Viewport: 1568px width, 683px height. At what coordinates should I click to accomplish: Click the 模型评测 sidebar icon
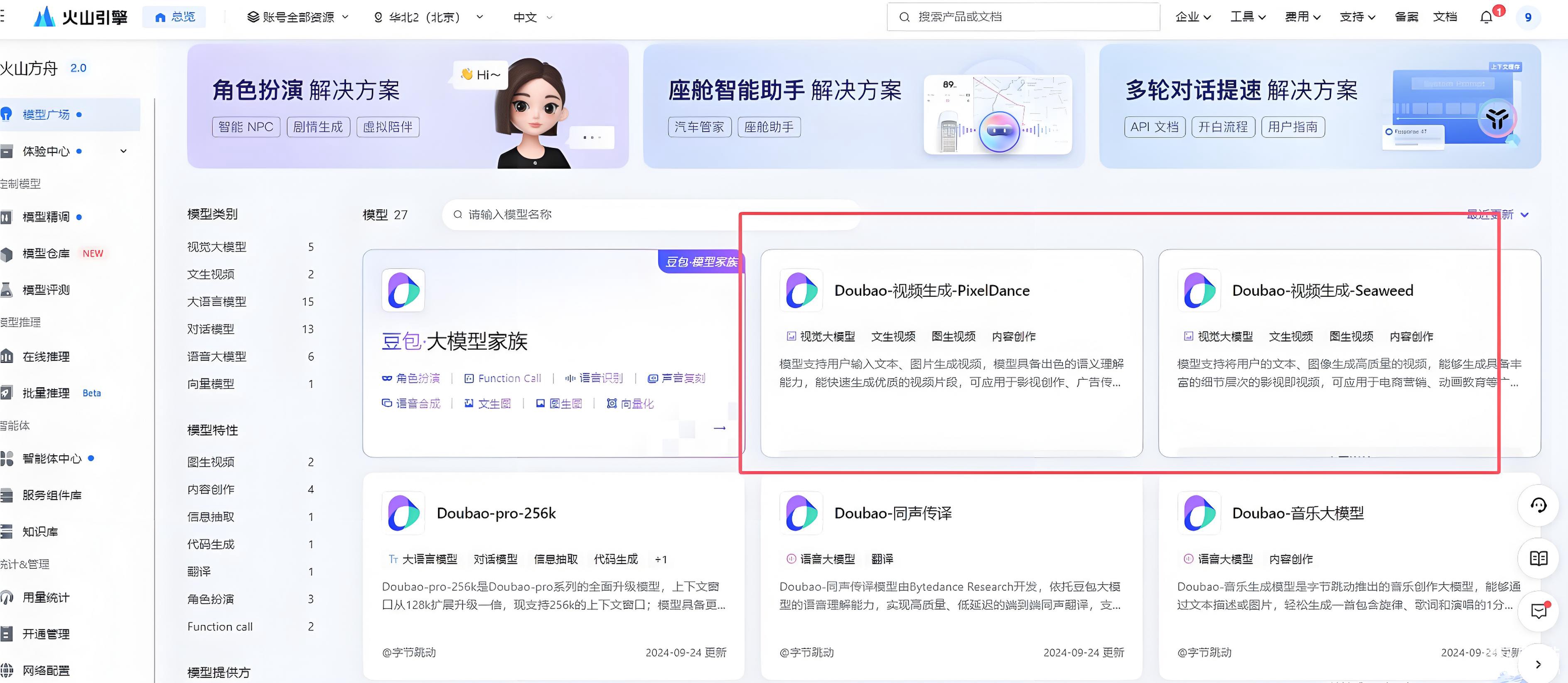pyautogui.click(x=6, y=290)
